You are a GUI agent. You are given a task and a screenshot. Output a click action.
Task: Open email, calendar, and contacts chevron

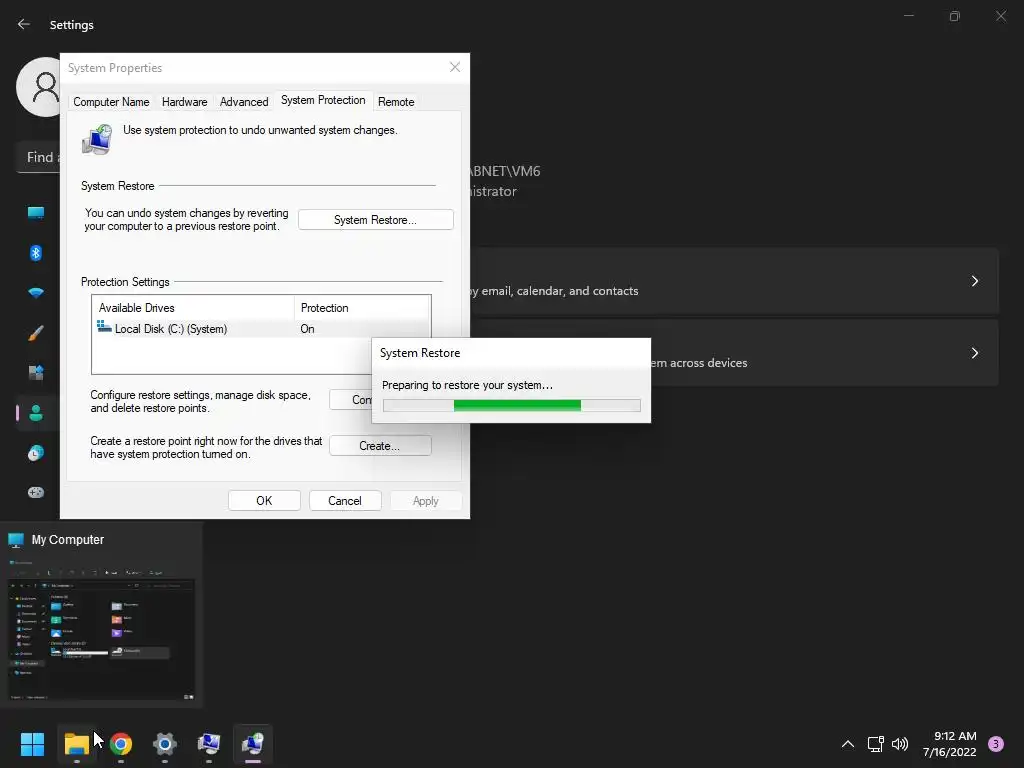(x=974, y=281)
